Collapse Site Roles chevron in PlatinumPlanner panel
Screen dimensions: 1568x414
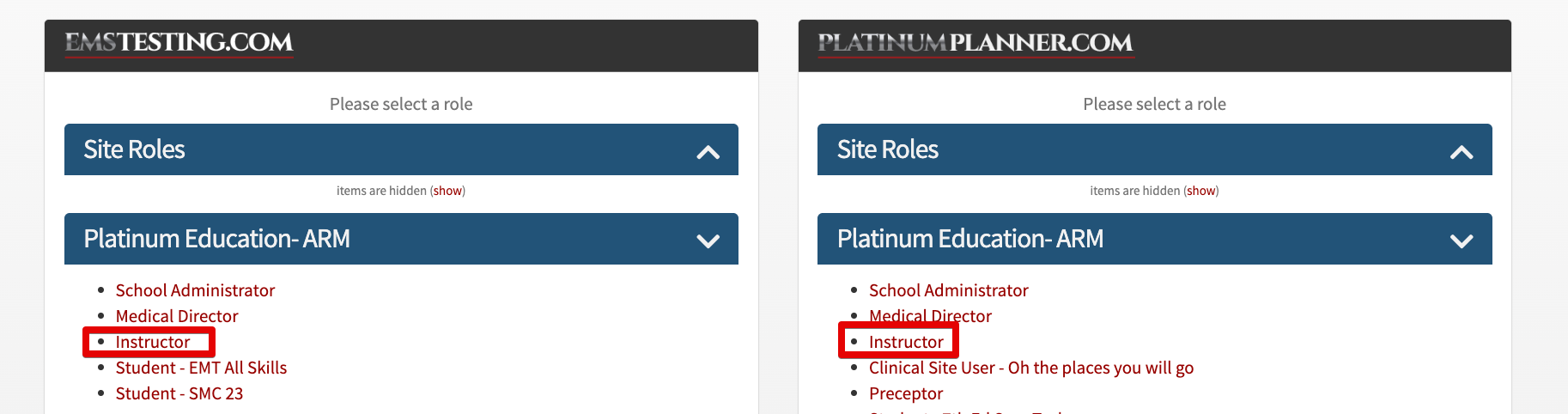pos(1462,152)
